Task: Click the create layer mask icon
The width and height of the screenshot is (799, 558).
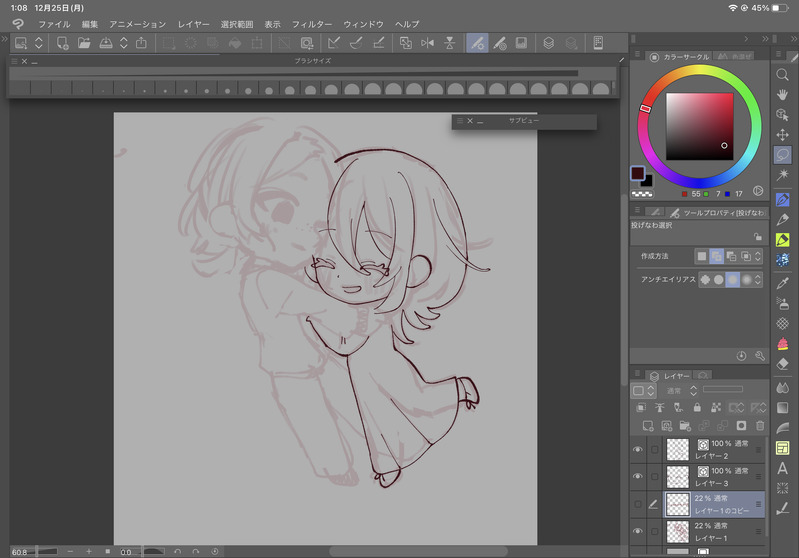Action: click(741, 426)
